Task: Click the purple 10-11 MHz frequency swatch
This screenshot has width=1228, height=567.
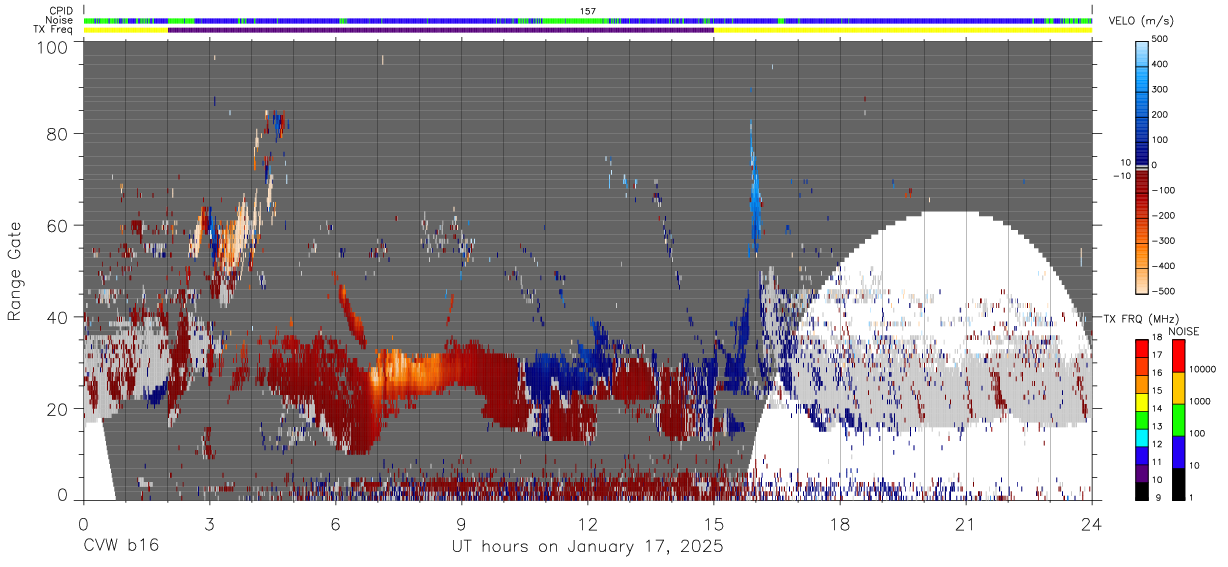Action: point(1142,473)
